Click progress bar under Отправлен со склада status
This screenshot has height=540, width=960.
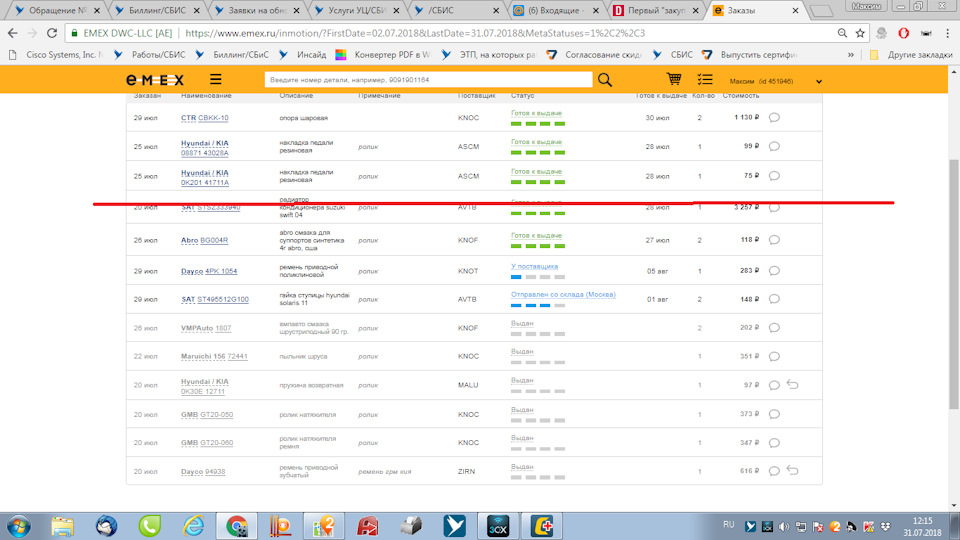tap(538, 305)
